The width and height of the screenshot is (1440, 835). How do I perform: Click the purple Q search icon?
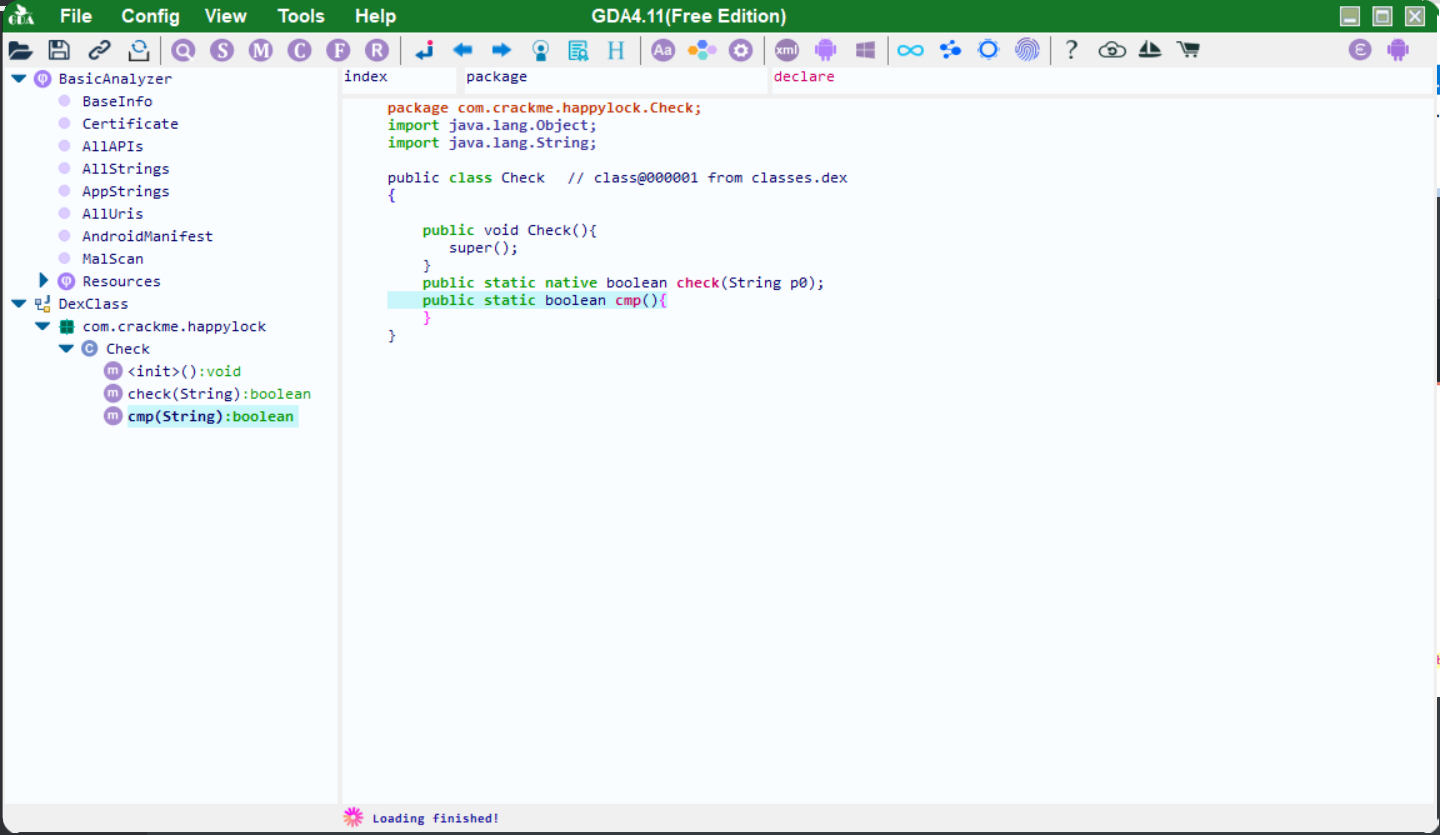pos(183,50)
